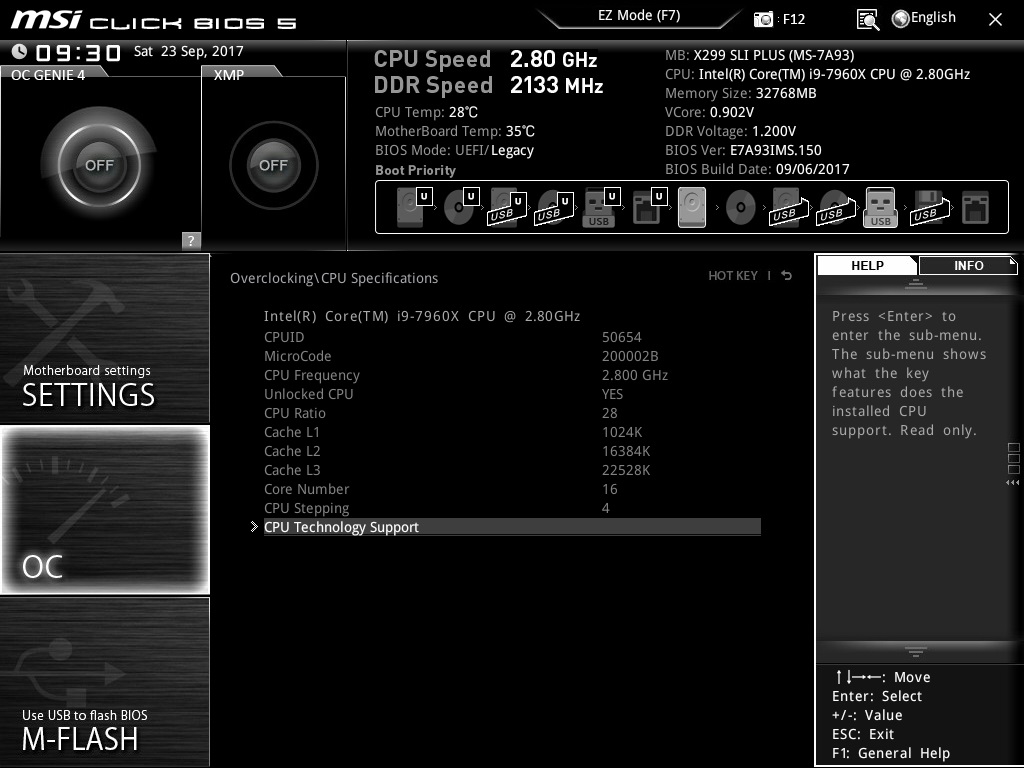
Task: Select UEFI USB key boot icon
Action: tap(600, 207)
